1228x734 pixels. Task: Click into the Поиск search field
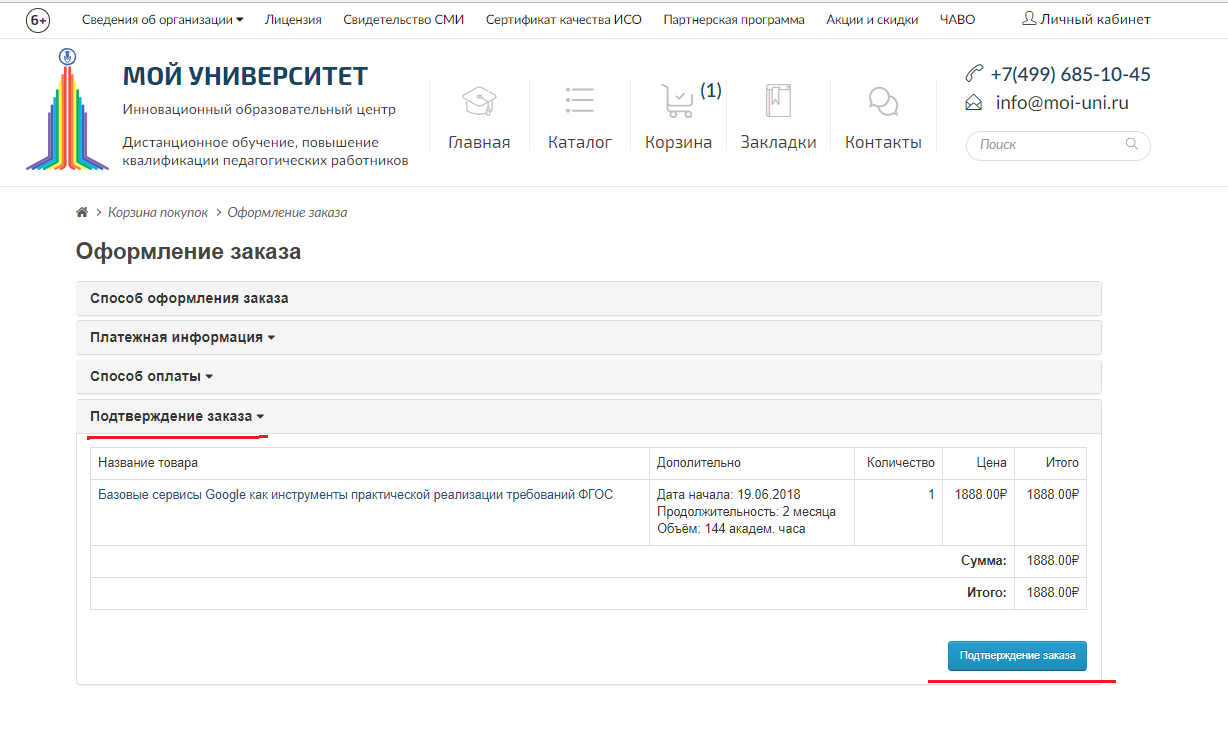pyautogui.click(x=1045, y=145)
